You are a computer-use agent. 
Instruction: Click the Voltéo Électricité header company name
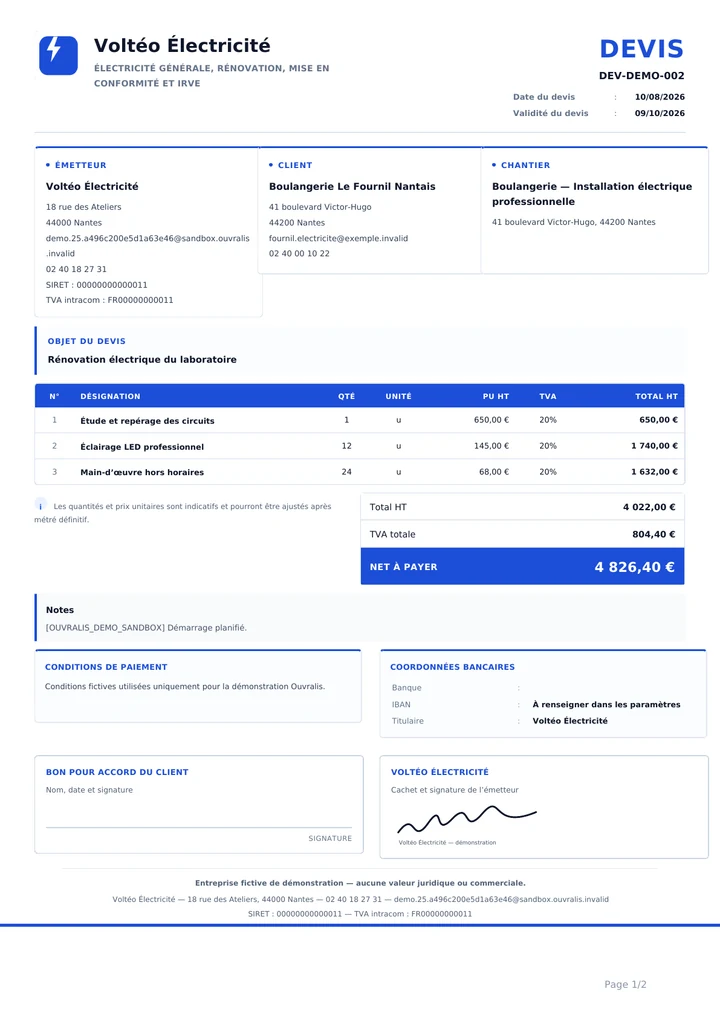point(182,45)
